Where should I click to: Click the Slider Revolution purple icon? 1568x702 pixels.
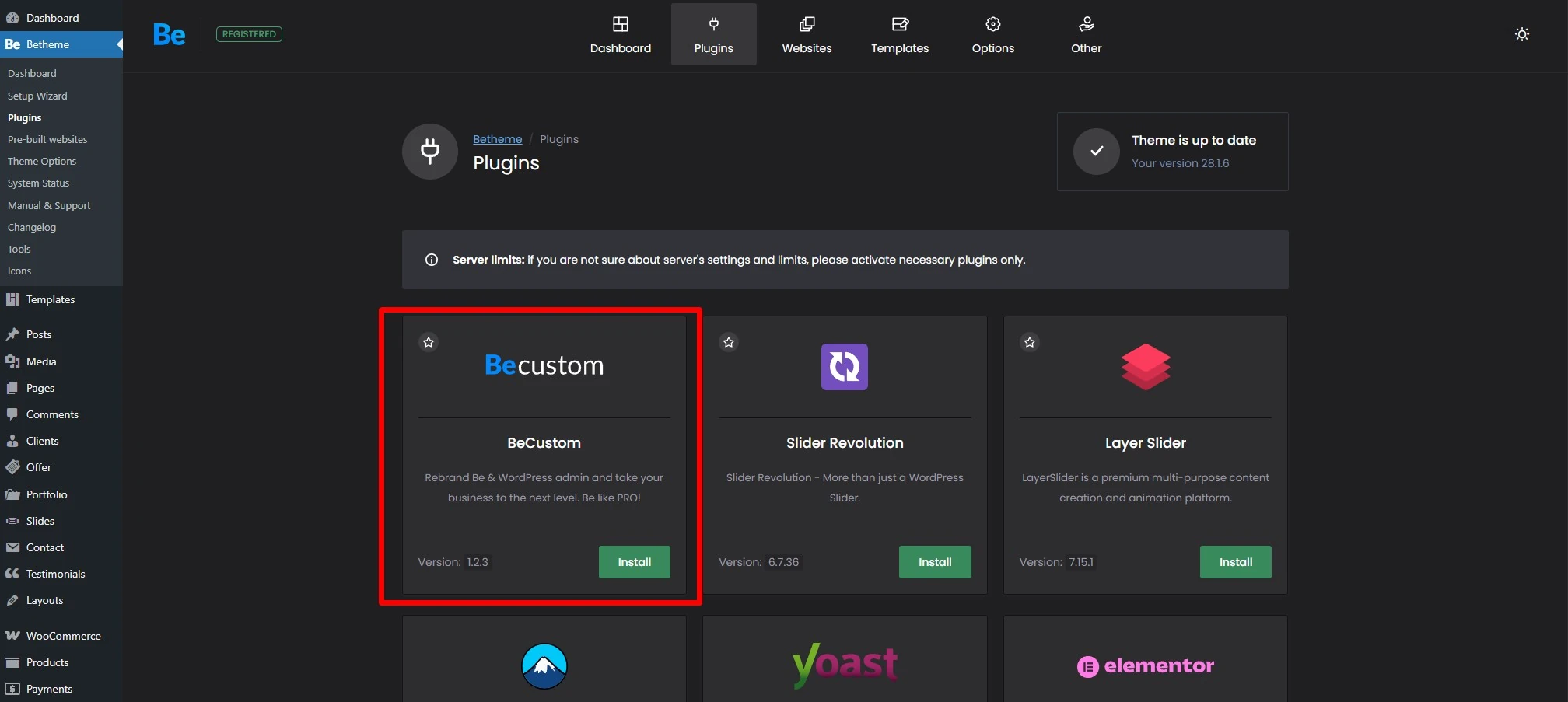pyautogui.click(x=845, y=367)
